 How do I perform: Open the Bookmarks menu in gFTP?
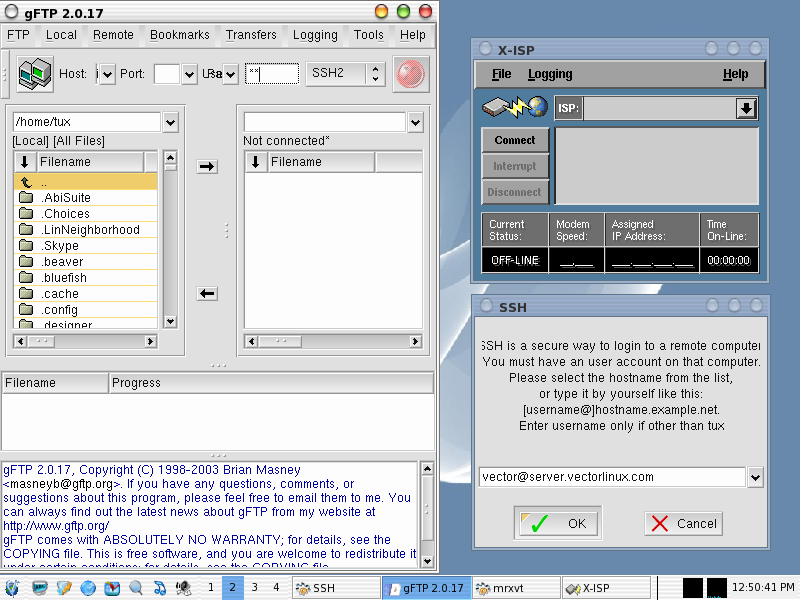(x=180, y=35)
